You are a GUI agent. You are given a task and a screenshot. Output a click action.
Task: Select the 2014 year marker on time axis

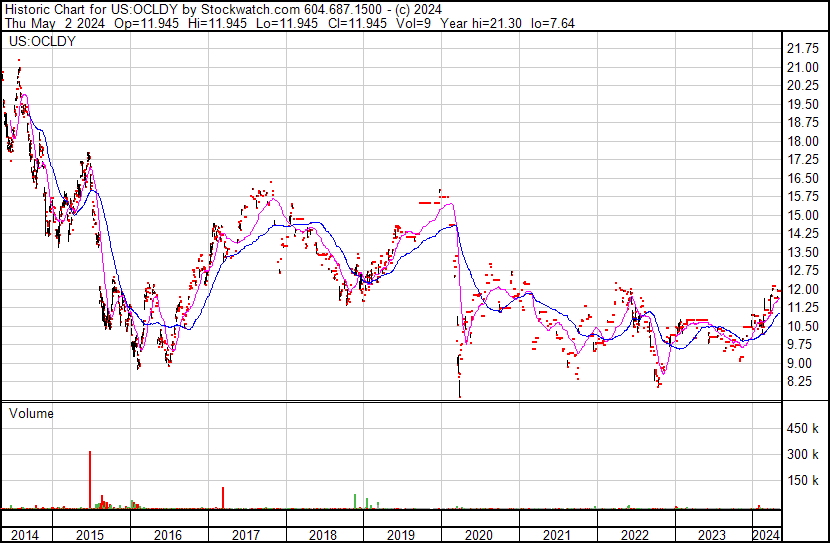click(x=22, y=535)
